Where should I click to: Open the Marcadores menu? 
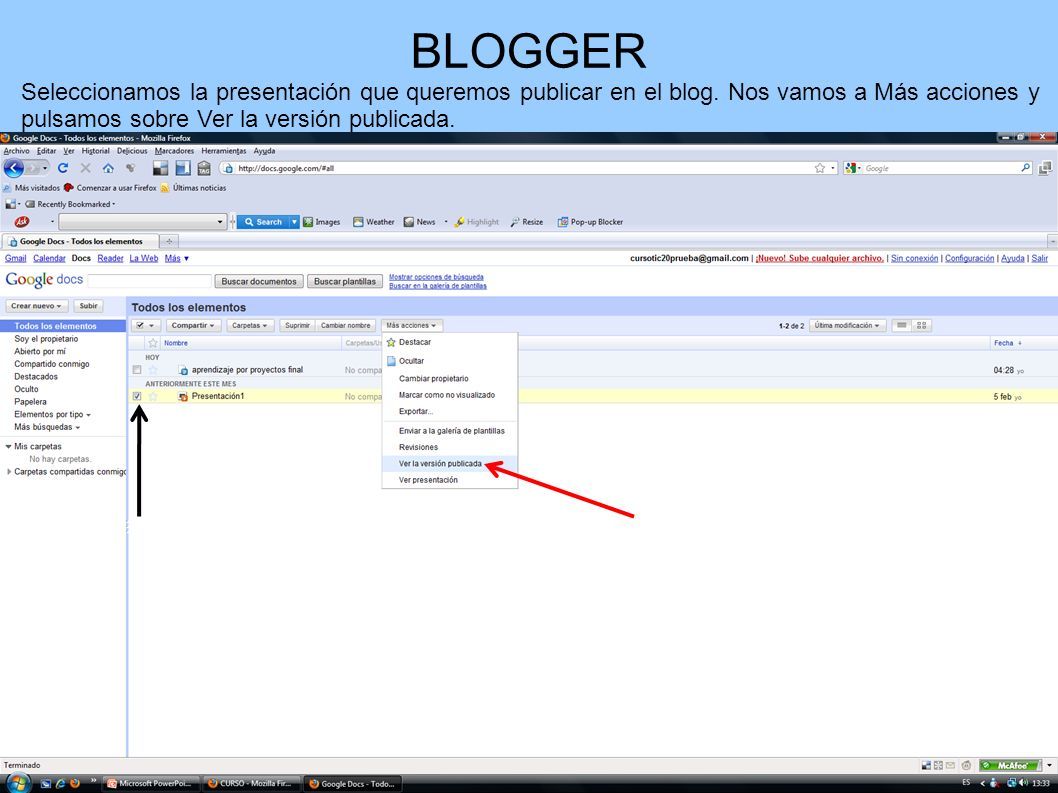coord(174,151)
